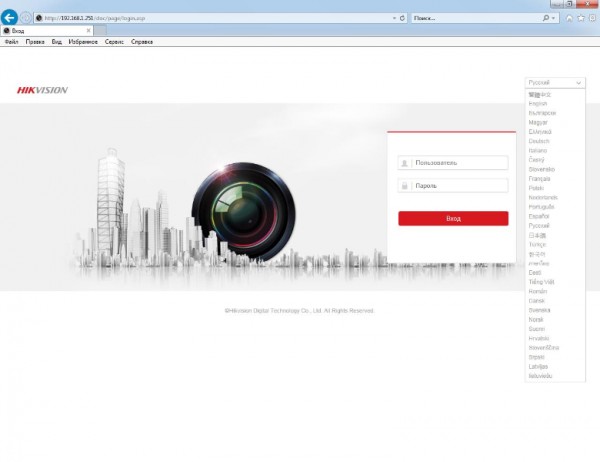The height and width of the screenshot is (462, 600).
Task: Choose Türkçe from the language list
Action: [537, 244]
